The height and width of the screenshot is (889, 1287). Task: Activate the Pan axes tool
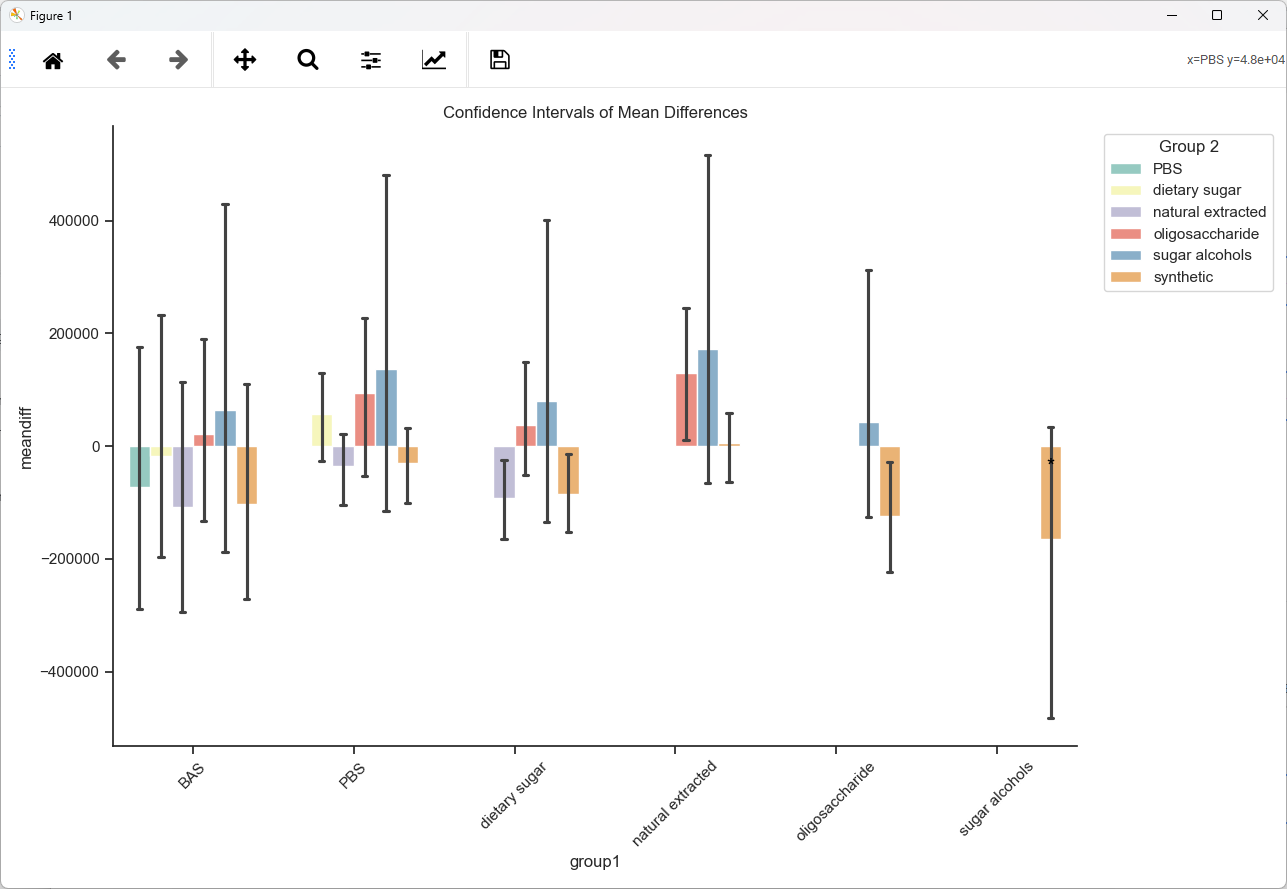point(245,60)
